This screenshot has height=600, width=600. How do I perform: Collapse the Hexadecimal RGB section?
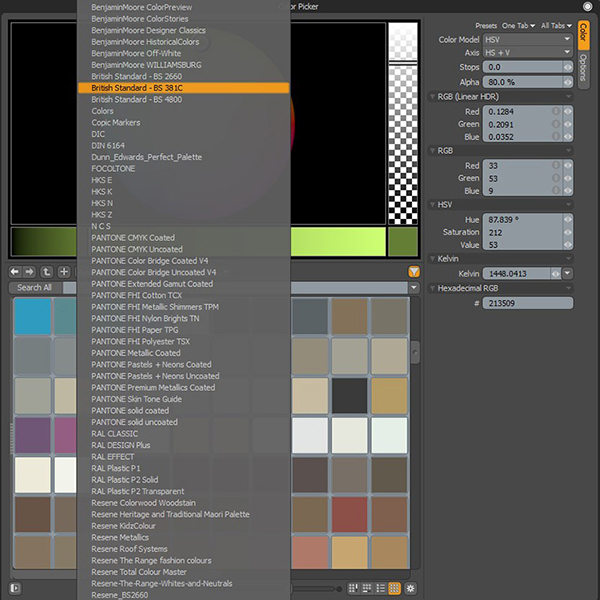coord(432,288)
